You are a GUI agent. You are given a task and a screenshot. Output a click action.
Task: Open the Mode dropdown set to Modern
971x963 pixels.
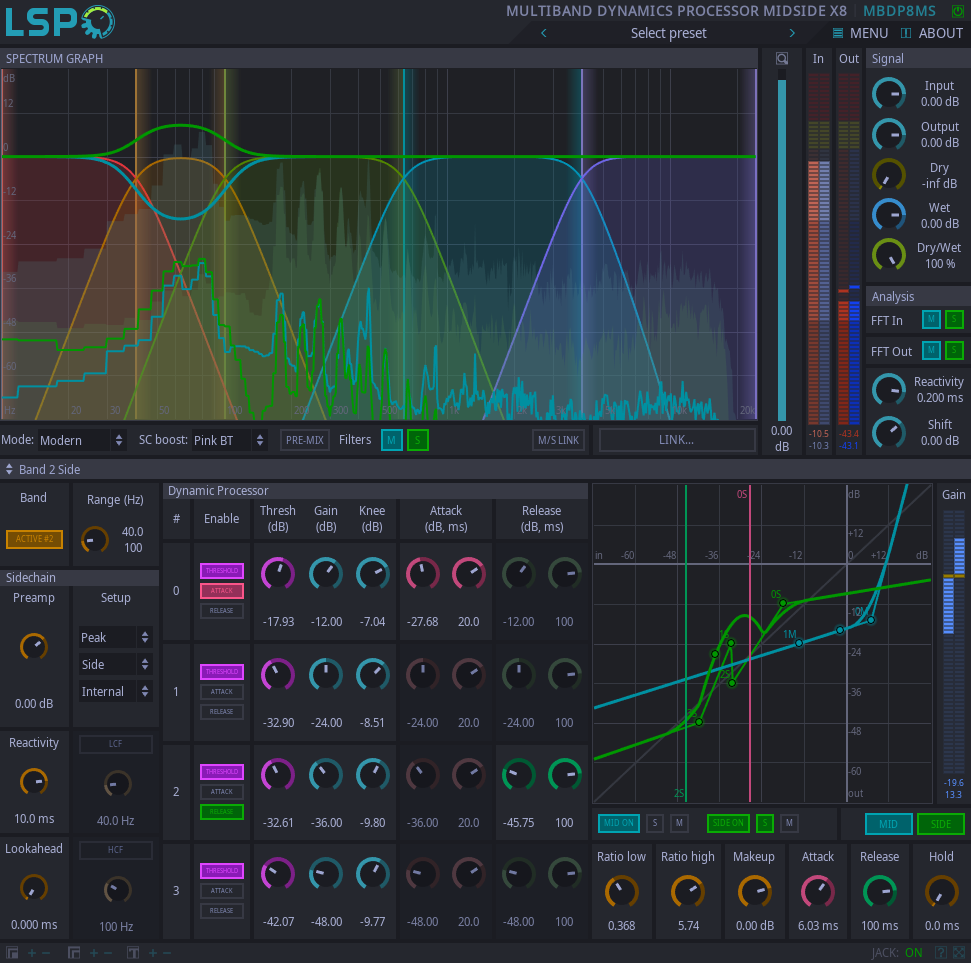(82, 440)
